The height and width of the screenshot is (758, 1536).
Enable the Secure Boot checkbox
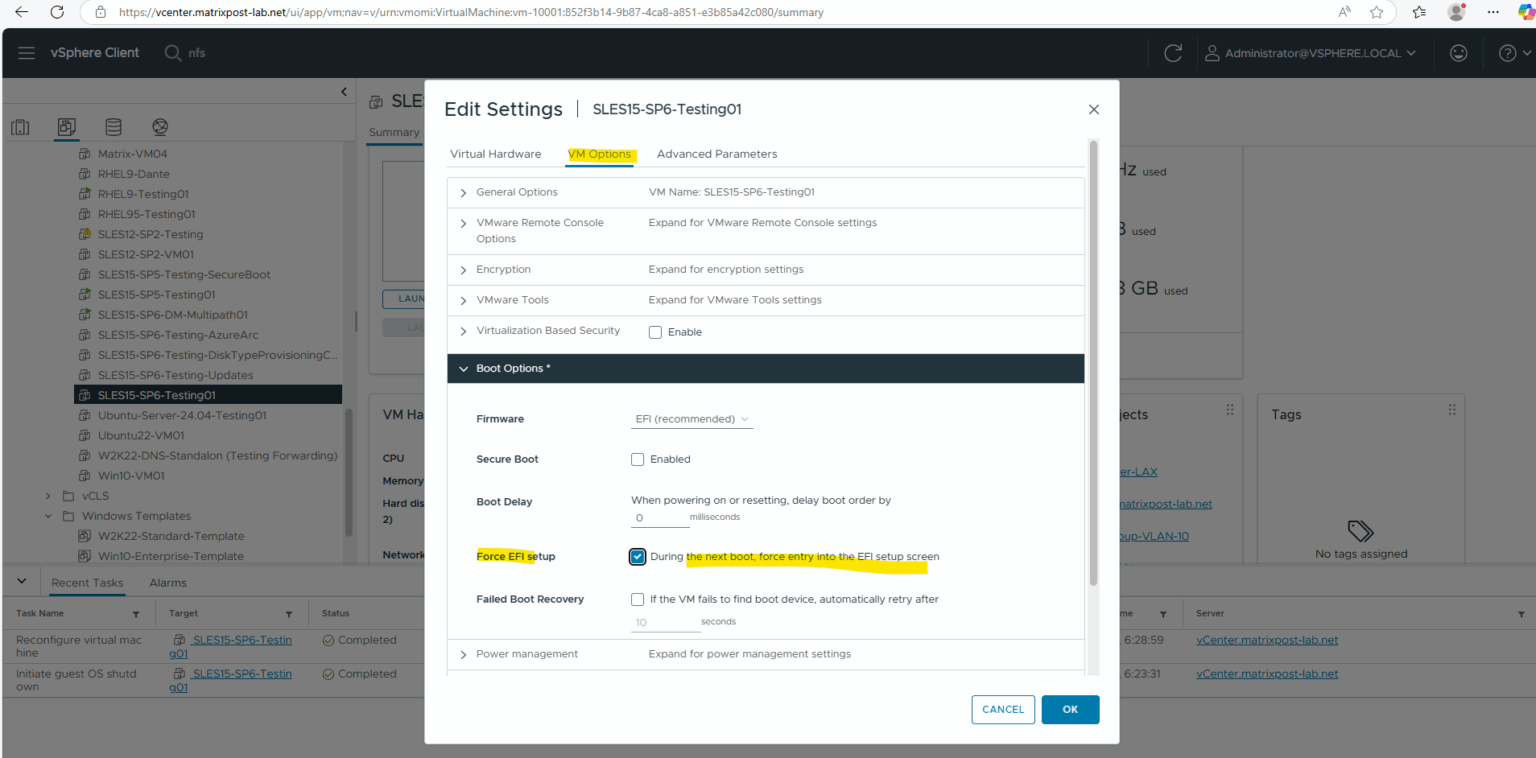pos(638,460)
